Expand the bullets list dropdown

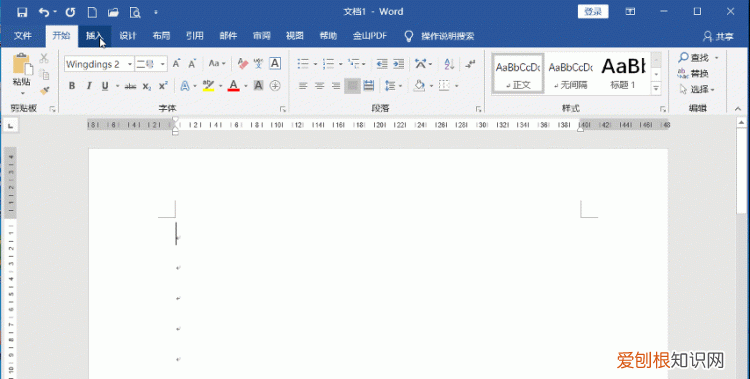tap(315, 64)
